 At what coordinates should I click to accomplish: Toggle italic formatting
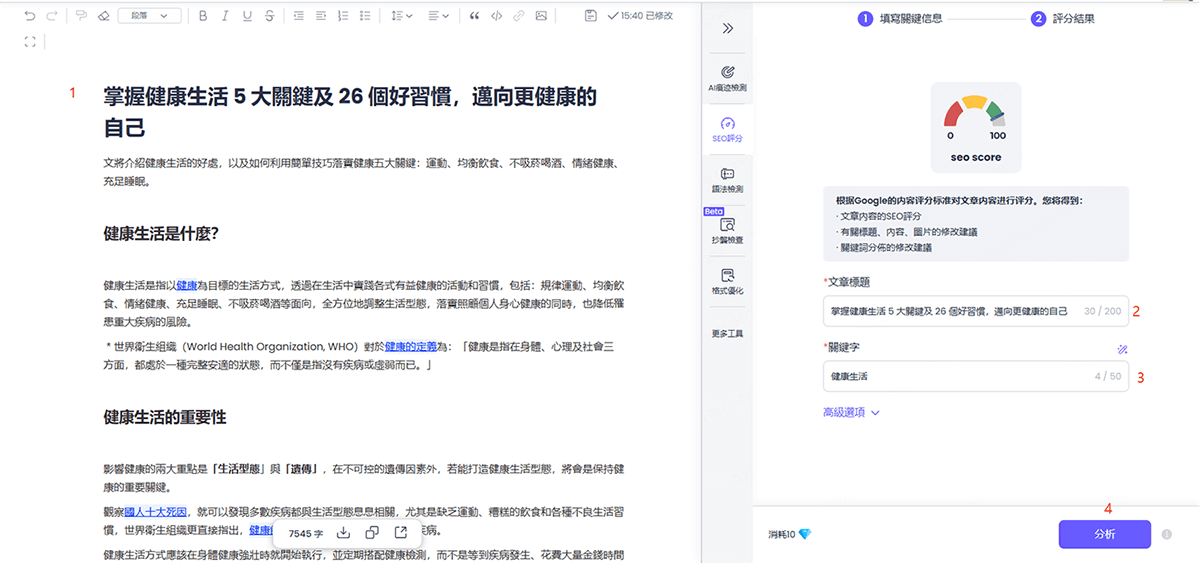click(225, 16)
